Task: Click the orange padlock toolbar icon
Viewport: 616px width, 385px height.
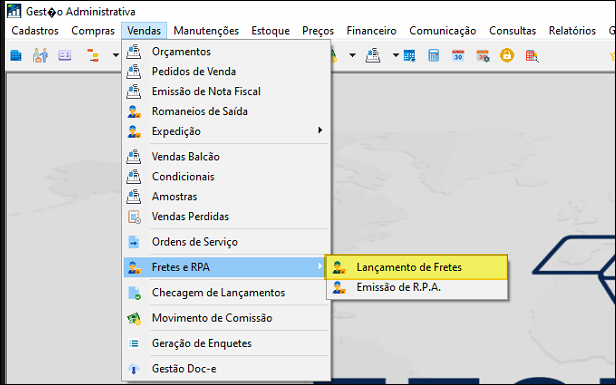Action: tap(507, 55)
